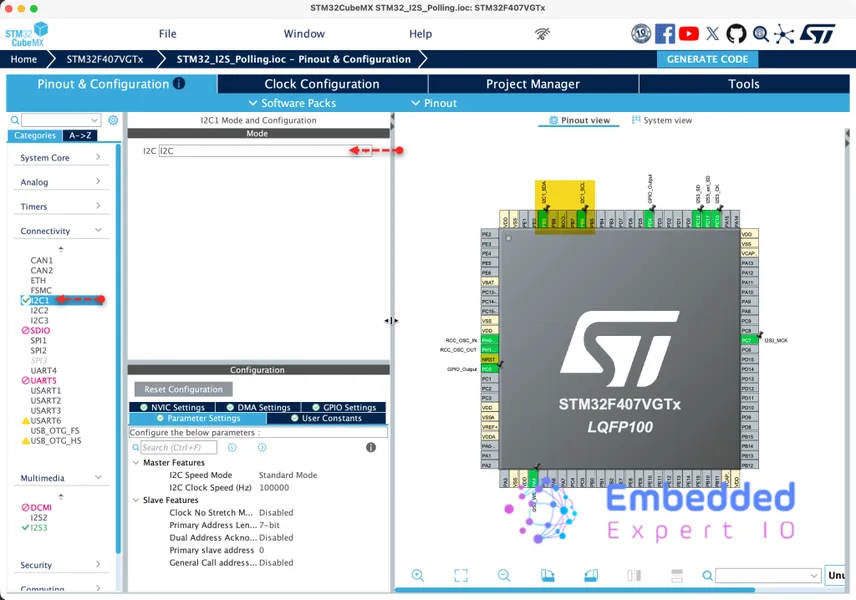Image resolution: width=856 pixels, height=600 pixels.
Task: Switch to Clock Configuration tab
Action: [x=322, y=84]
